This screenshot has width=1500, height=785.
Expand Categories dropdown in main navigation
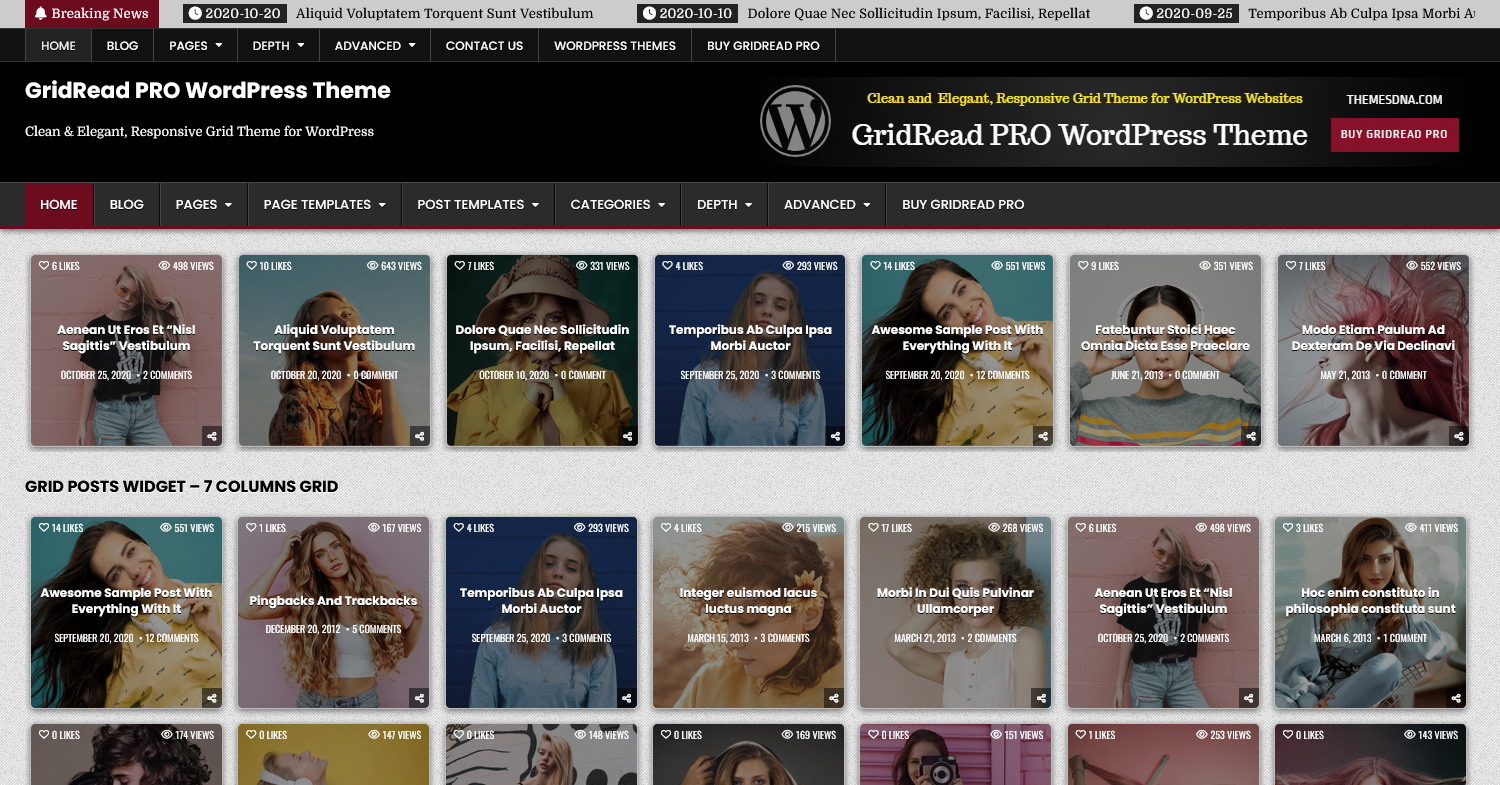point(617,204)
